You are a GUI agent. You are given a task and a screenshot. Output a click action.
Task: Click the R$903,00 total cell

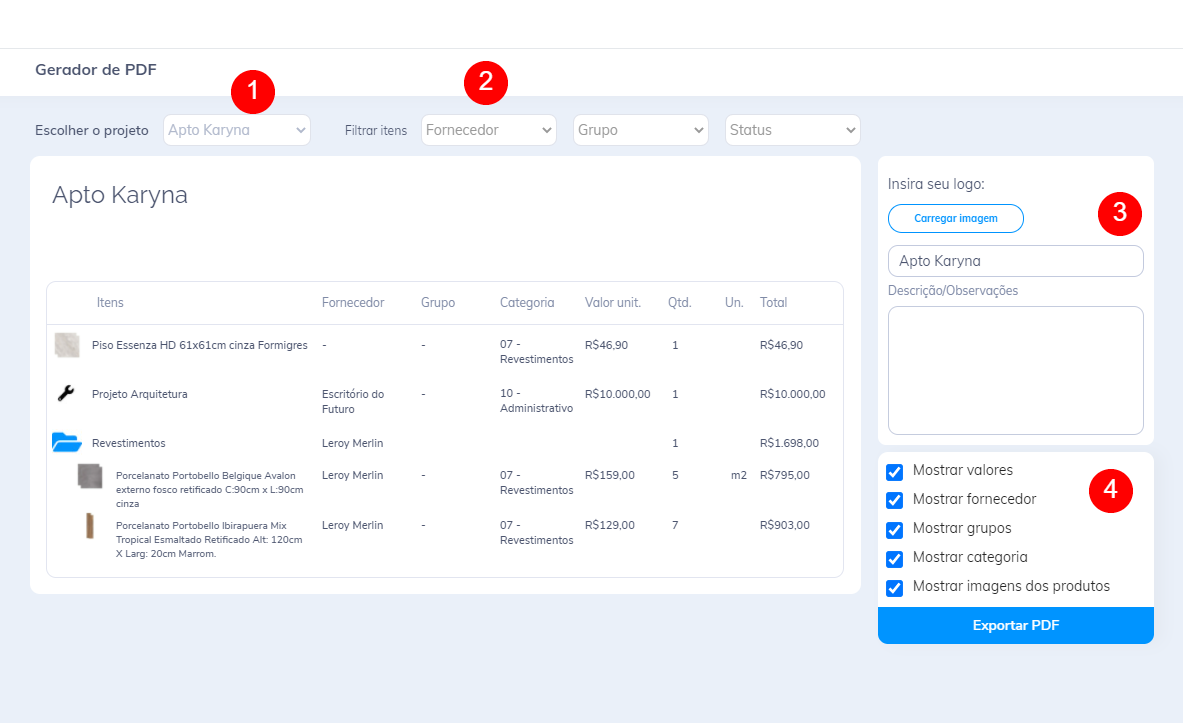(x=785, y=525)
